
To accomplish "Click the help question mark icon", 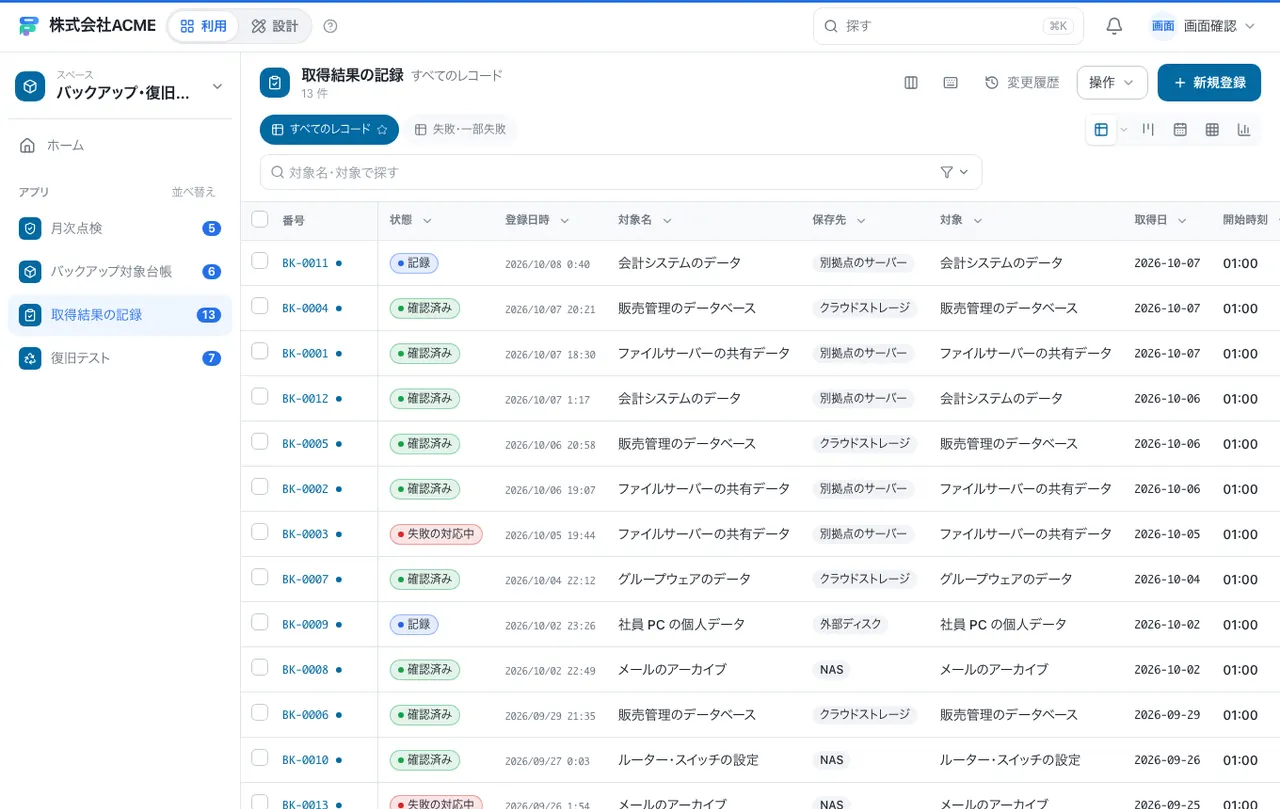I will point(331,26).
